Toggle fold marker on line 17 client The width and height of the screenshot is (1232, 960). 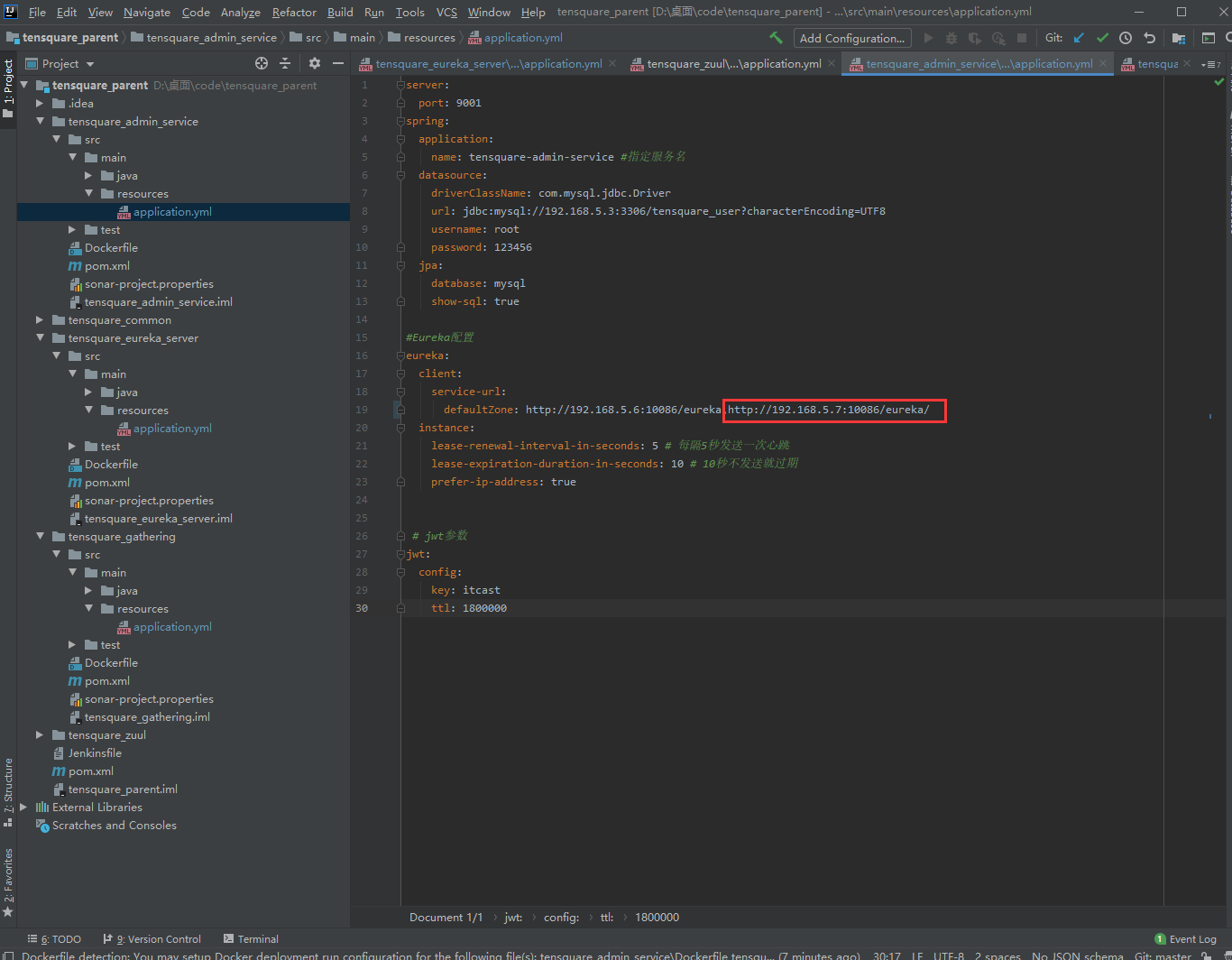400,374
